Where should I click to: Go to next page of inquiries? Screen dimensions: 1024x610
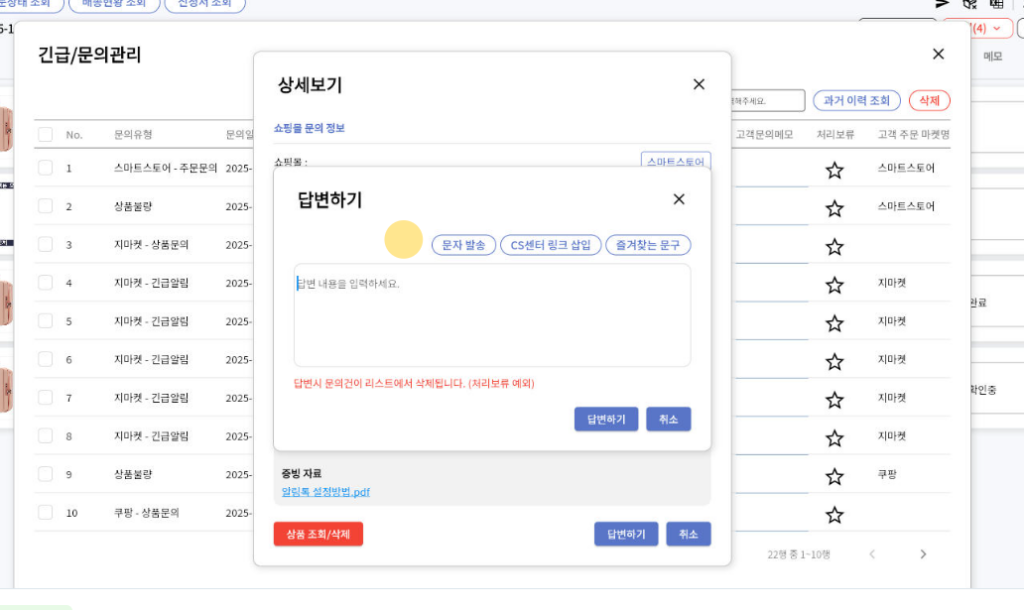pyautogui.click(x=923, y=554)
